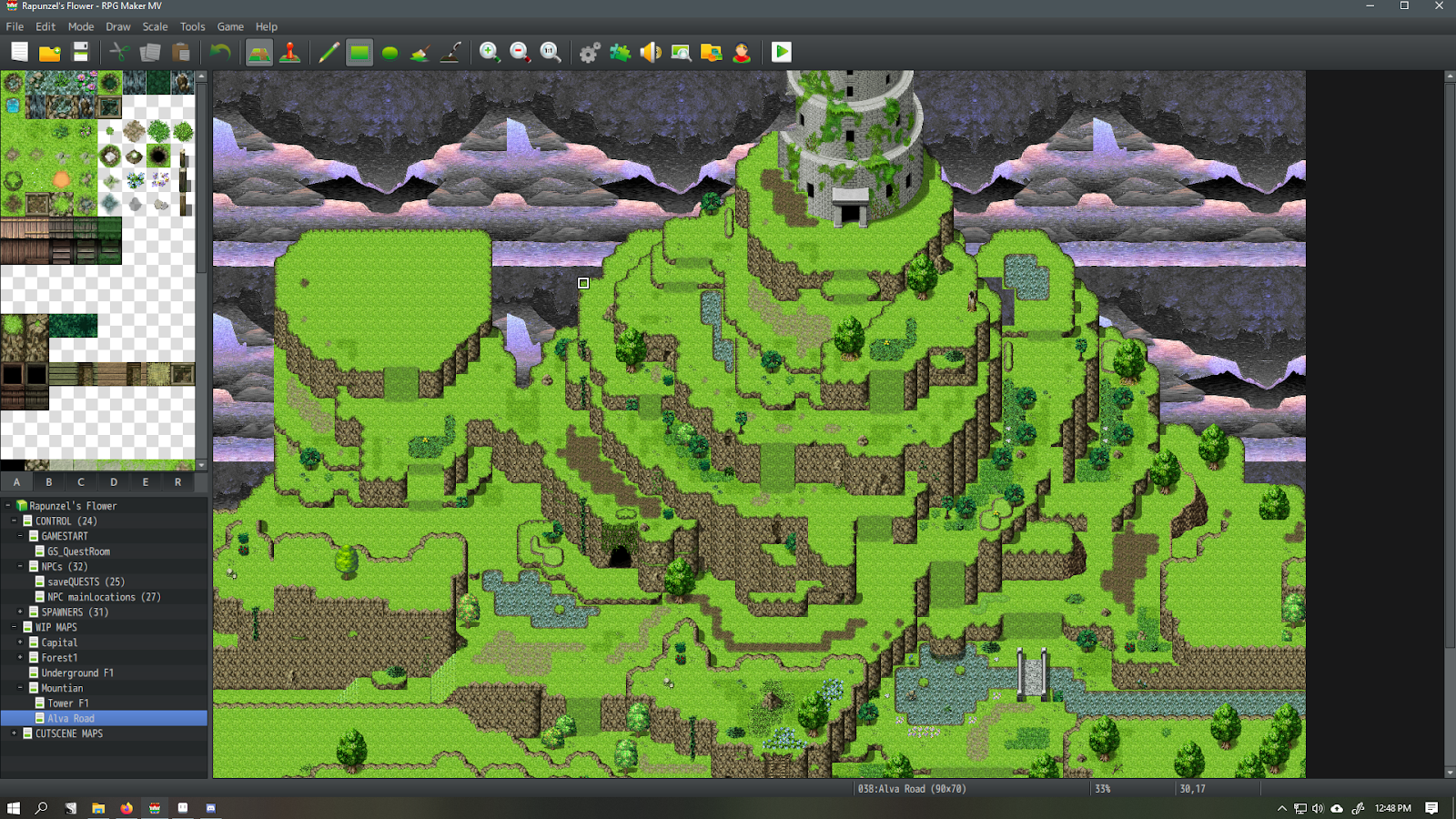Viewport: 1456px width, 819px height.
Task: Collapse the WIP MAPS tree node
Action: (15, 627)
